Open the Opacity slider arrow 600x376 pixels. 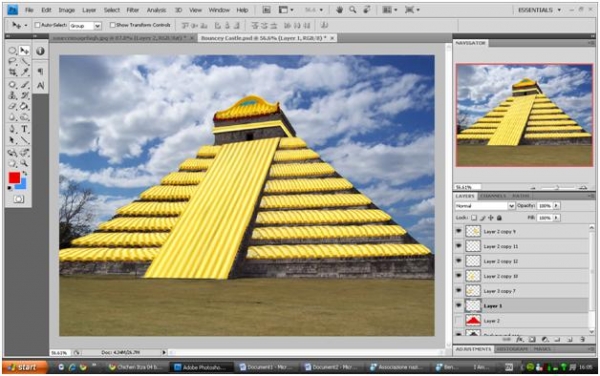click(x=556, y=206)
